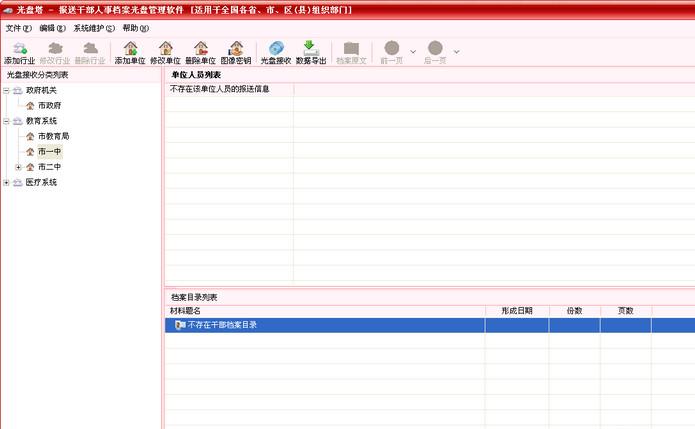Click the 数据导出 export icon
This screenshot has height=429, width=695.
click(311, 48)
